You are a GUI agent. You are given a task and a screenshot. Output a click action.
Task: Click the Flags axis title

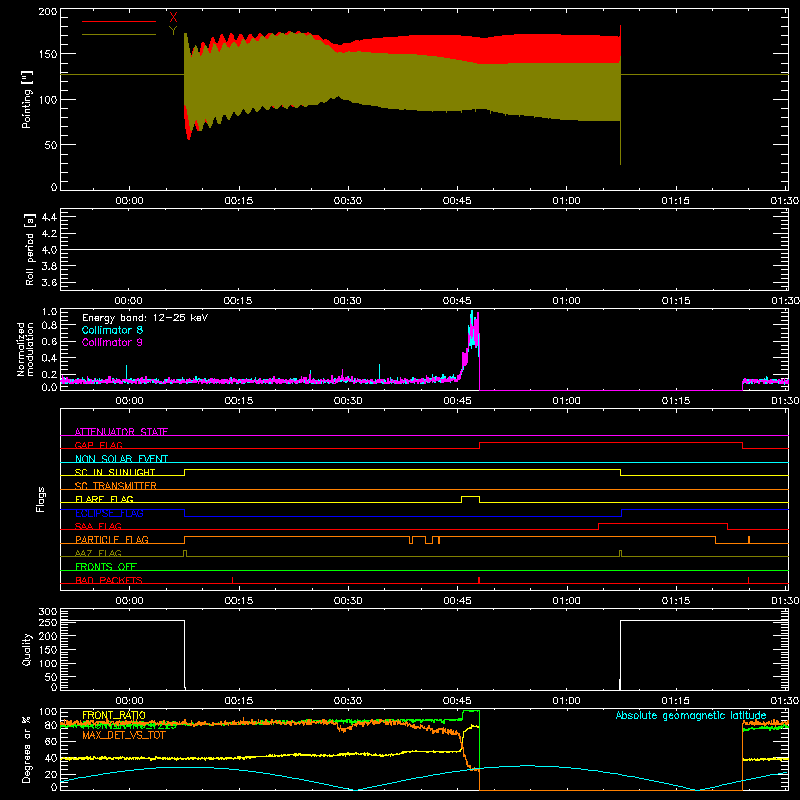(41, 499)
